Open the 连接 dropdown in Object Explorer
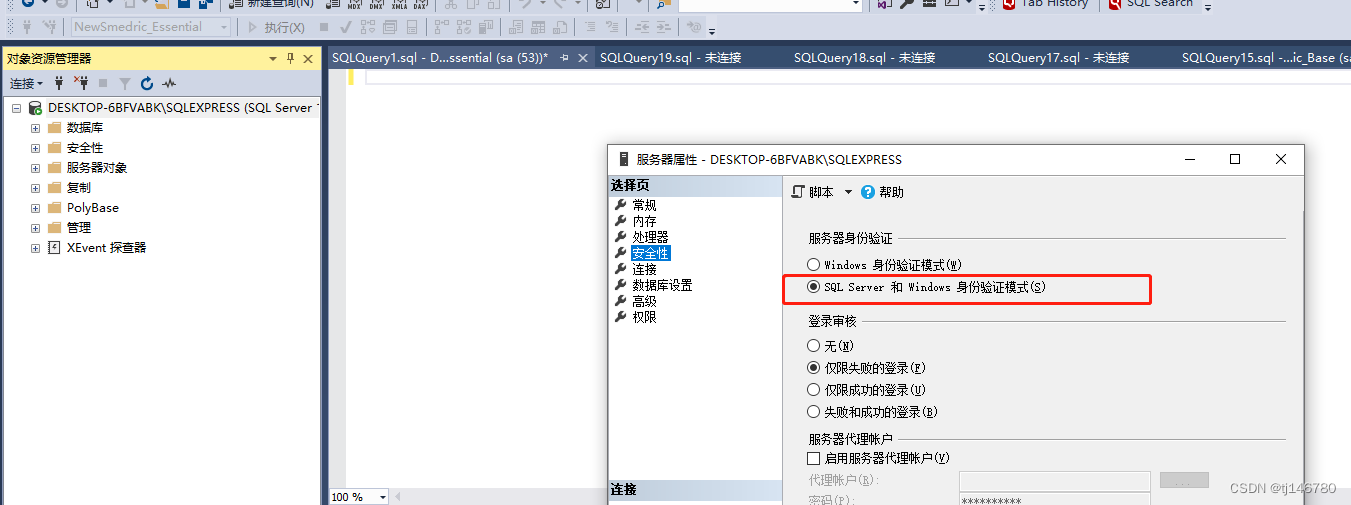This screenshot has height=505, width=1351. click(x=26, y=83)
